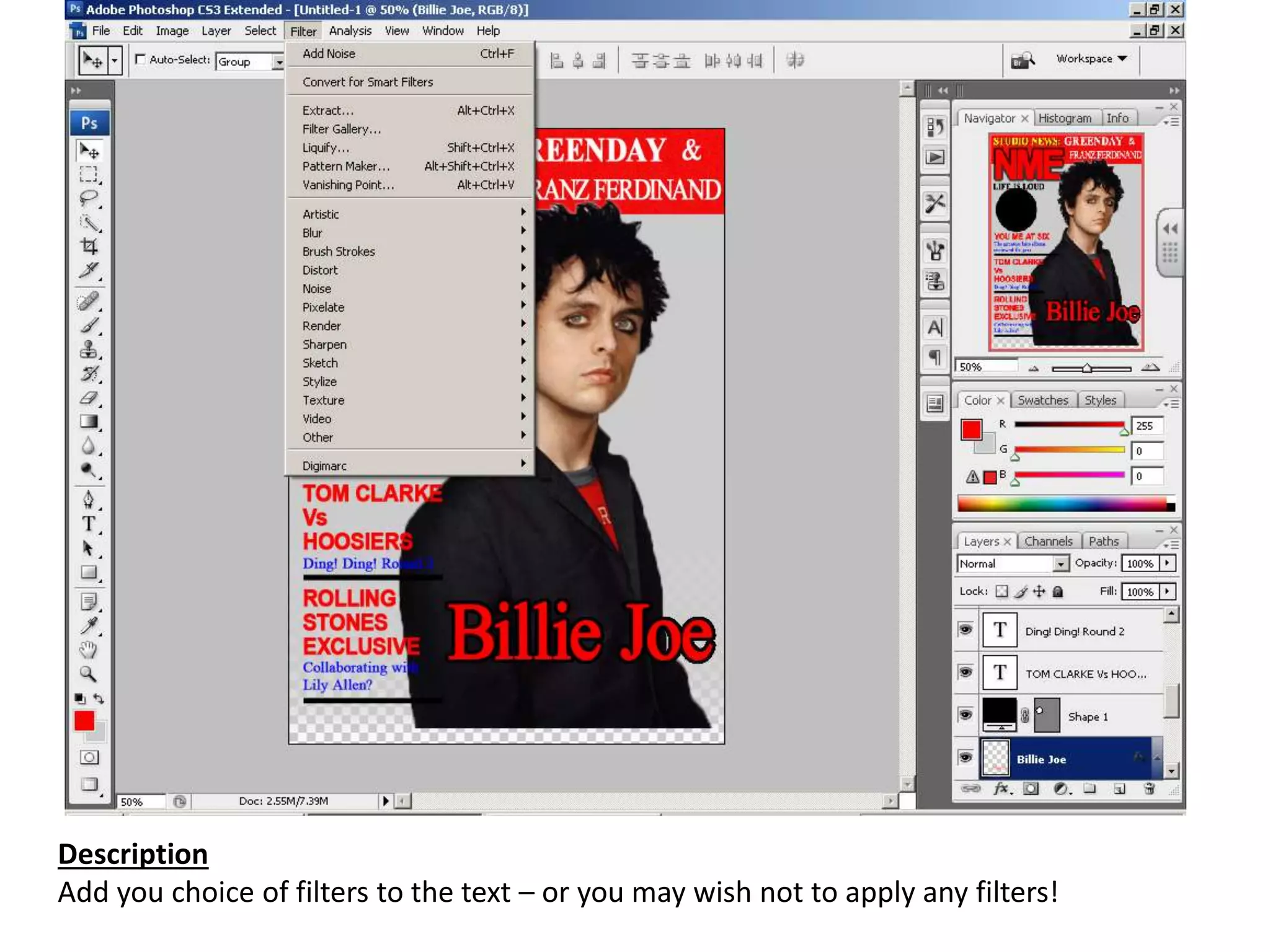The width and height of the screenshot is (1270, 952).
Task: Select the Pen tool
Action: [89, 500]
